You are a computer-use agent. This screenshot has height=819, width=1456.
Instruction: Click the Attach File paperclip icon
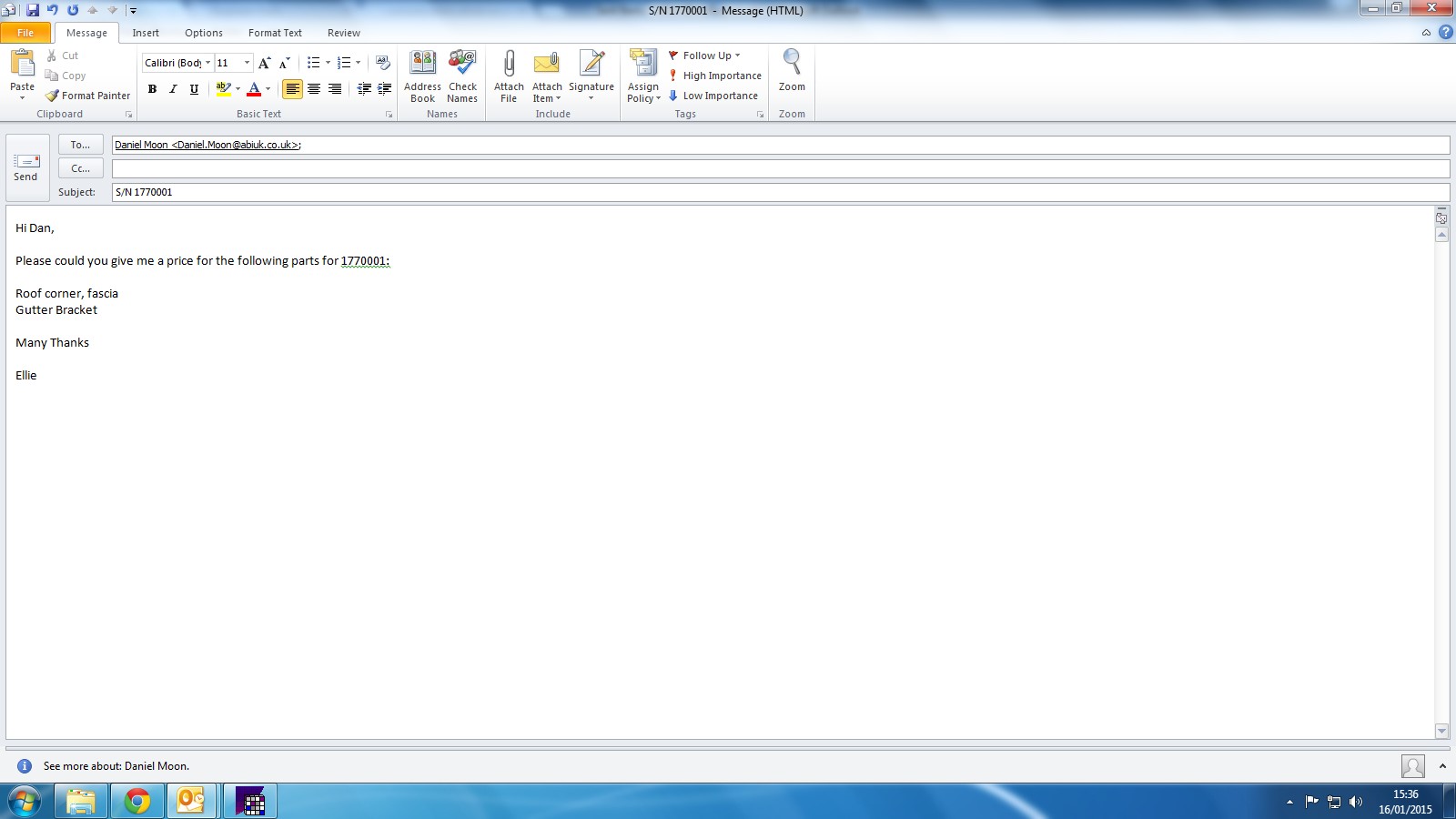click(509, 64)
